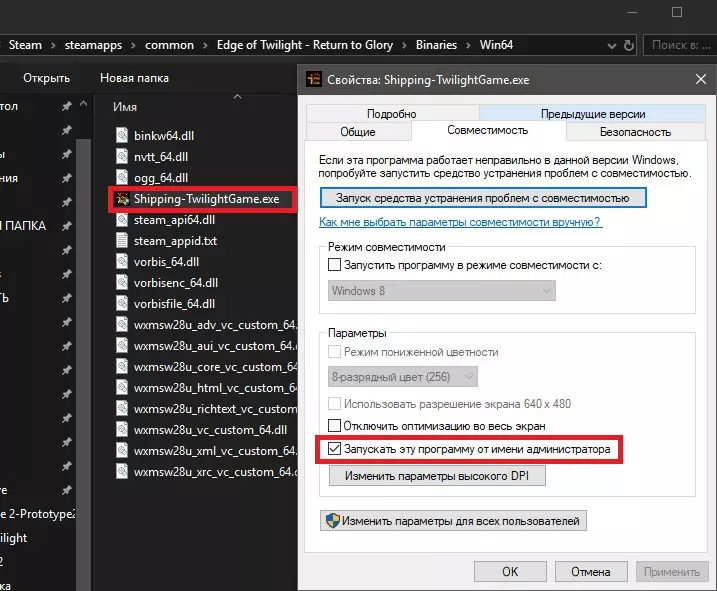This screenshot has height=591, width=717.
Task: Toggle 'Использовать разрешение экрана 640 x 480' checkbox
Action: [334, 403]
